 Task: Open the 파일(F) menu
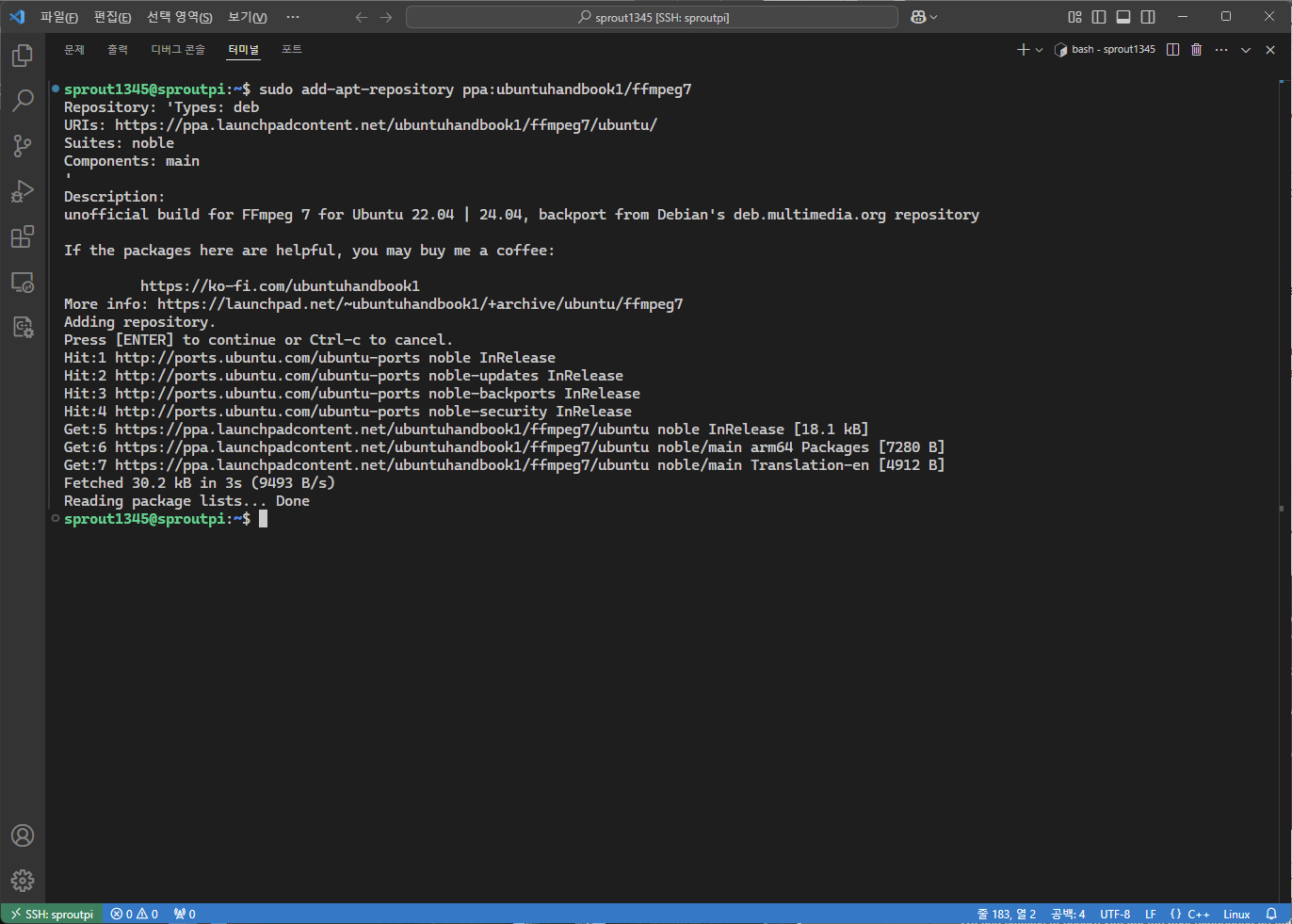coord(59,17)
